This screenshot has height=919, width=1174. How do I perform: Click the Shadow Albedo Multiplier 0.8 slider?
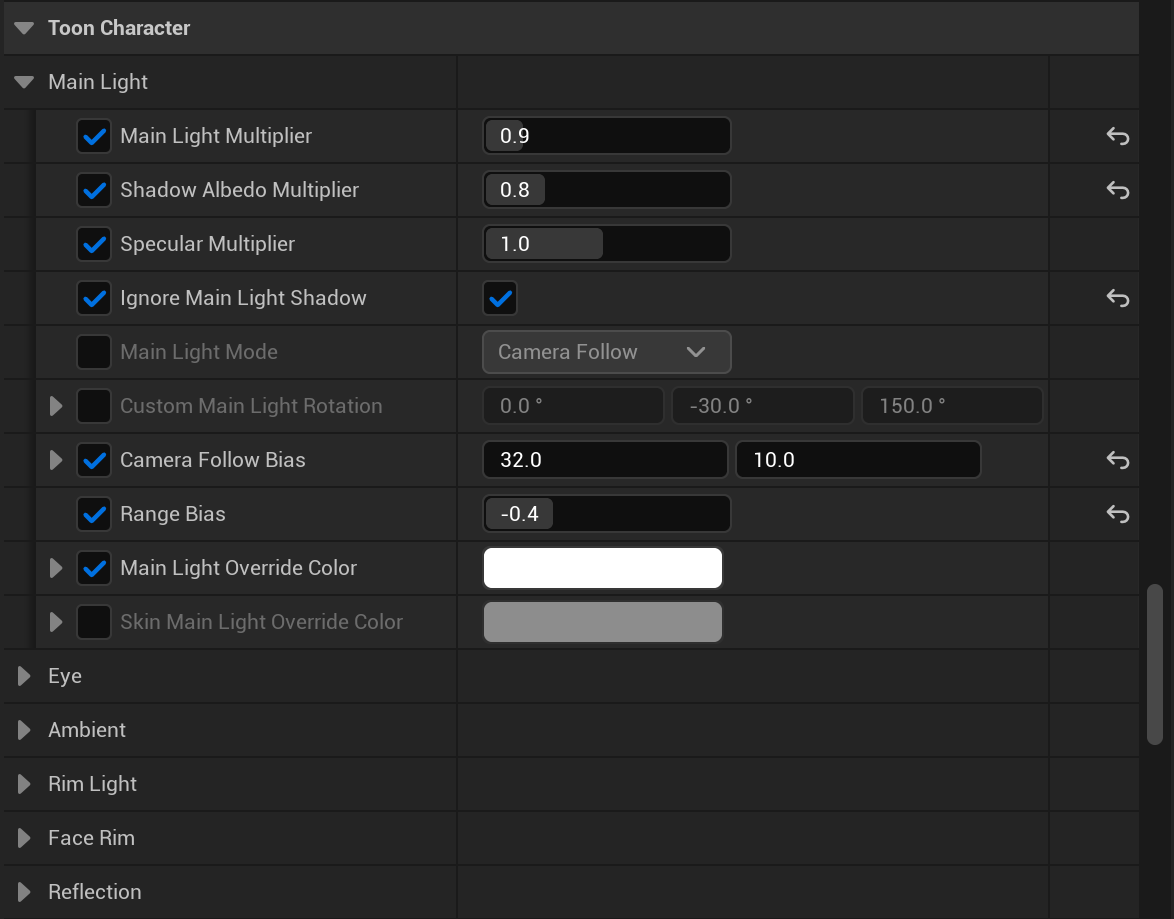[x=606, y=190]
